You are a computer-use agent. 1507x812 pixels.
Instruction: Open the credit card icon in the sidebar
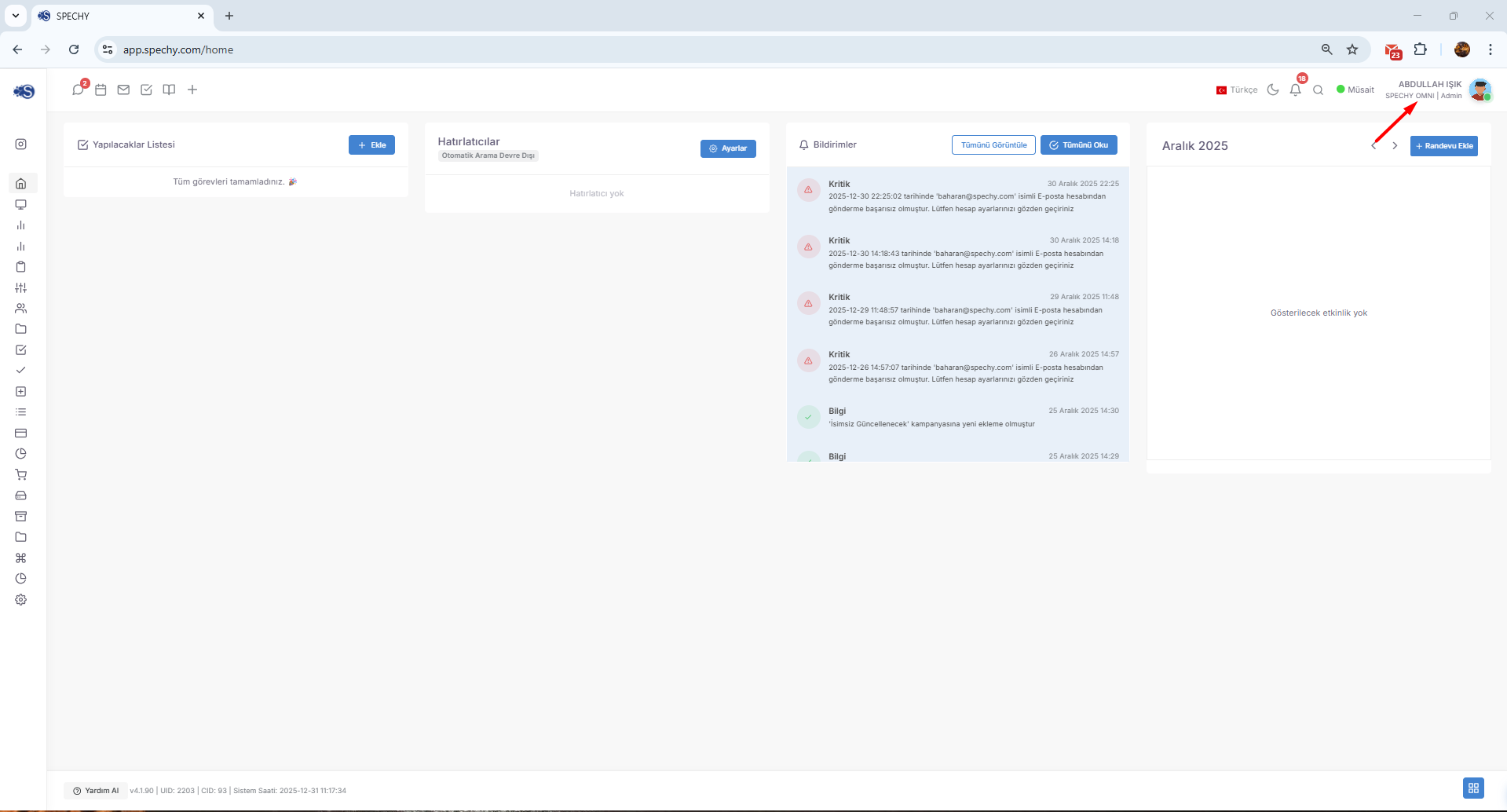21,433
